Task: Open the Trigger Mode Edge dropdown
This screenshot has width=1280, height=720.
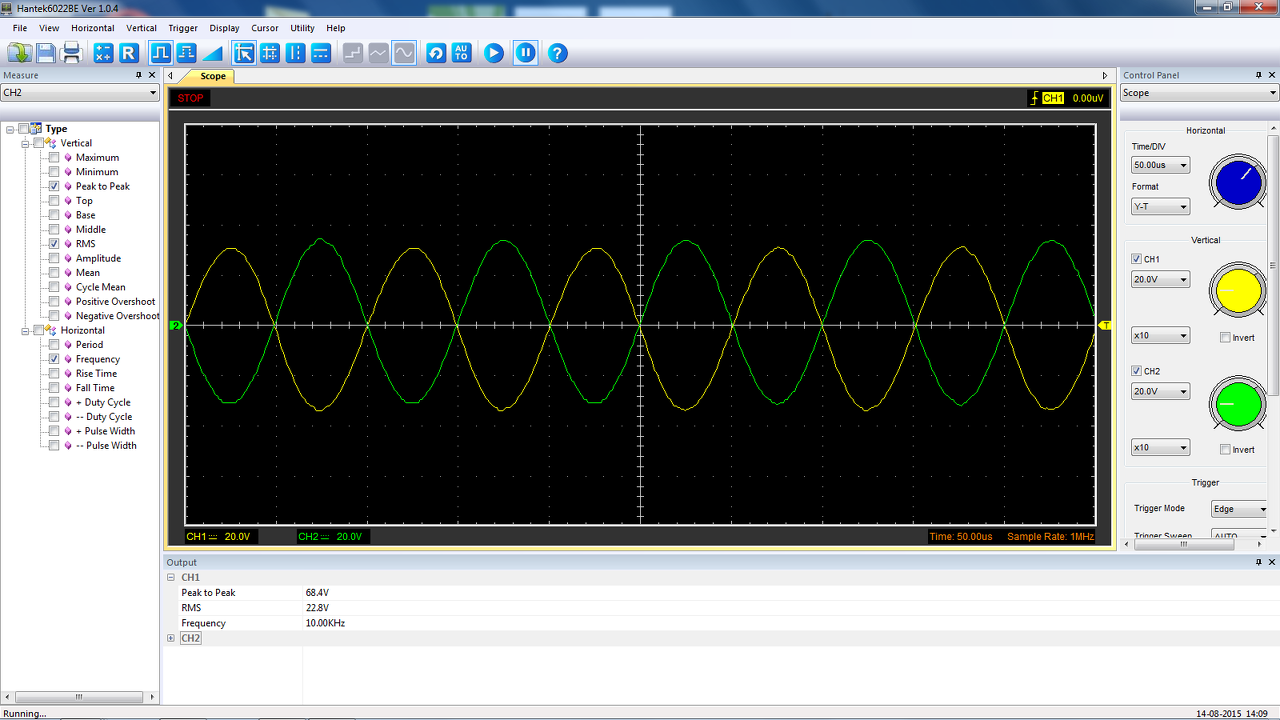Action: click(1240, 509)
